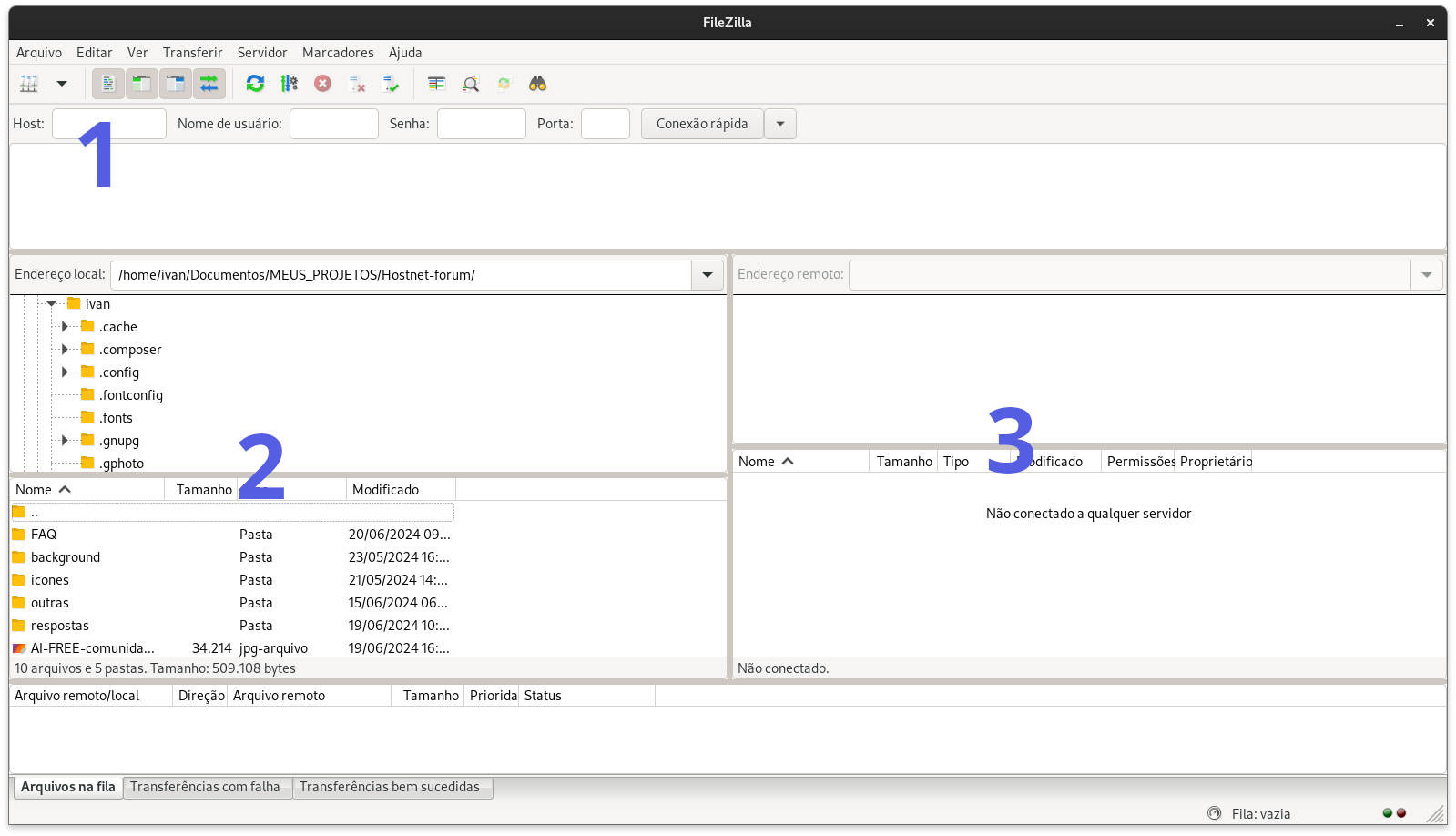This screenshot has height=836, width=1456.
Task: Toggle directory comparison
Action: (471, 84)
